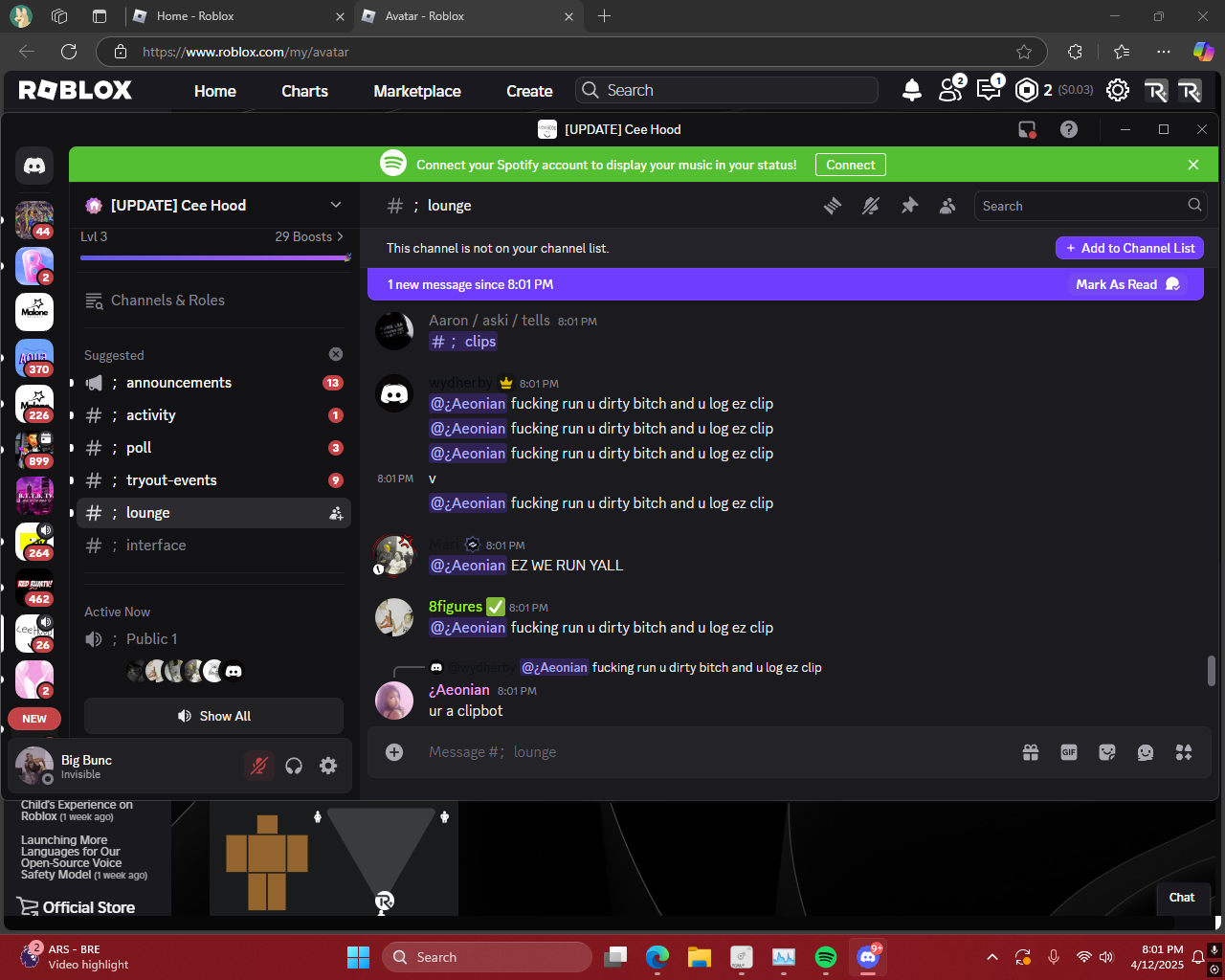This screenshot has height=980, width=1225.
Task: Open Discord help icon
Action: pyautogui.click(x=1069, y=129)
